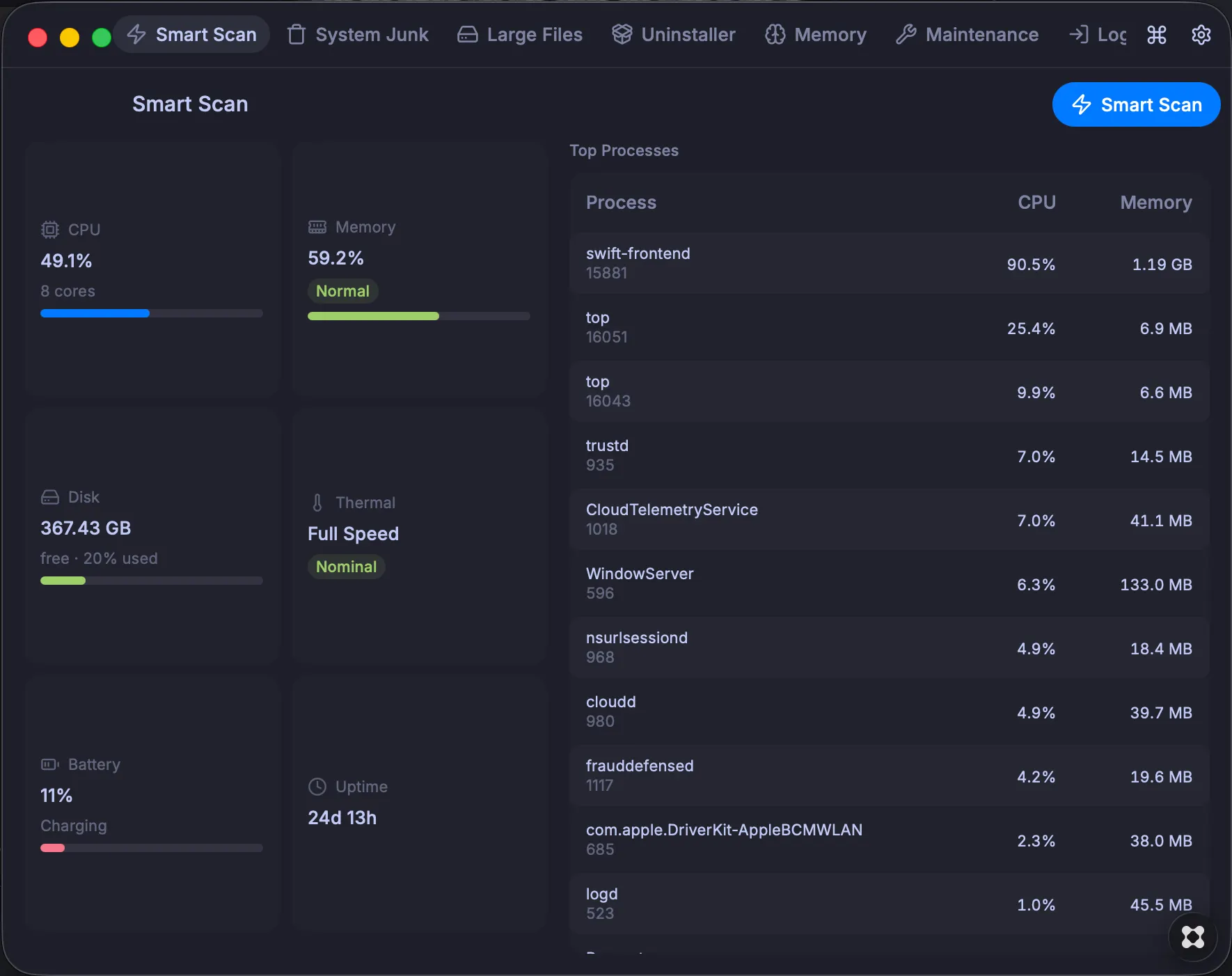Viewport: 1232px width, 976px height.
Task: Click the wrench icon beside Maintenance
Action: point(906,34)
